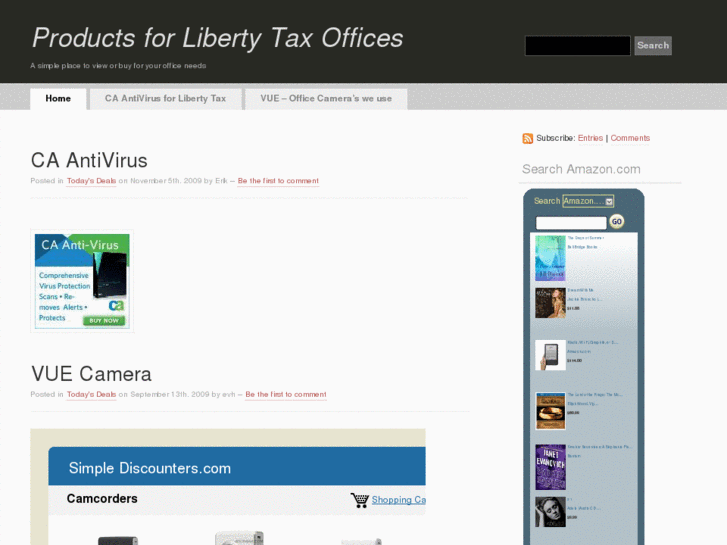Switch to the Home tab
This screenshot has width=727, height=545.
tap(58, 99)
